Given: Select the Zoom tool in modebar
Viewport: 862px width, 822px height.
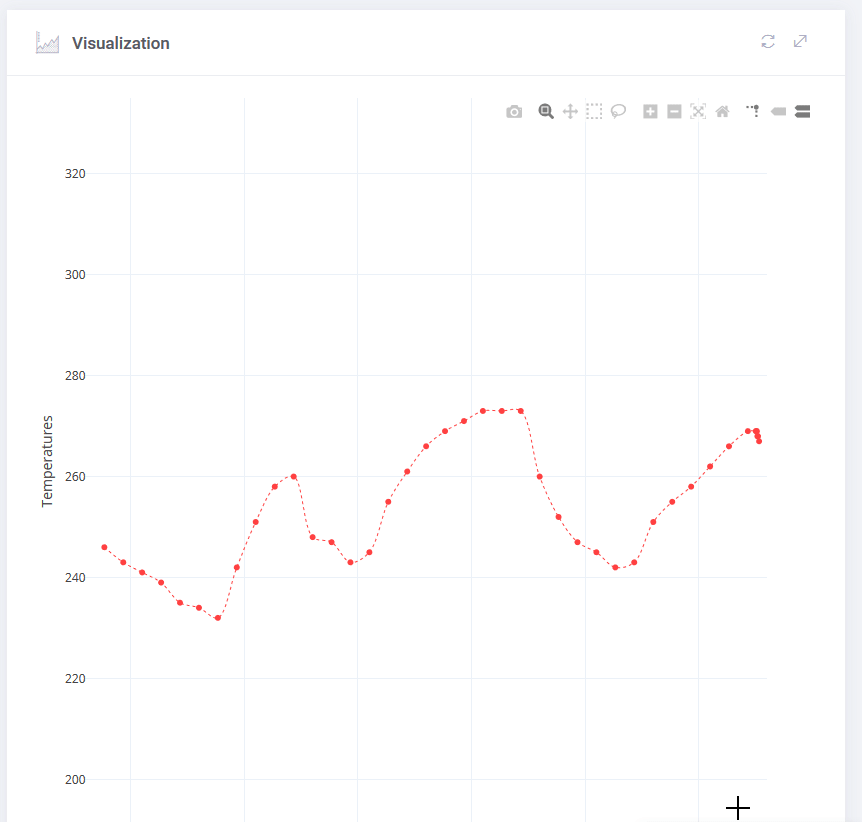Looking at the screenshot, I should pos(546,112).
